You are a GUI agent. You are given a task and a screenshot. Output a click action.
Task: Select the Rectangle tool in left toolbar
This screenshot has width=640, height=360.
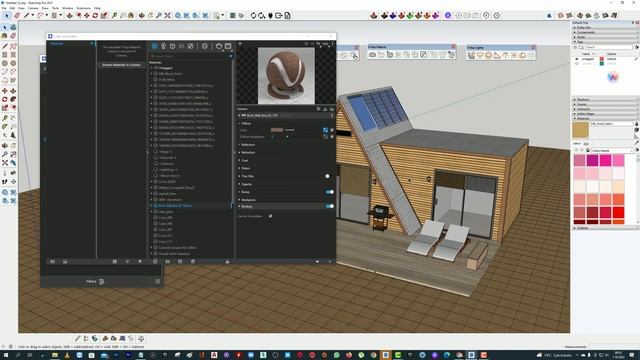click(5, 54)
